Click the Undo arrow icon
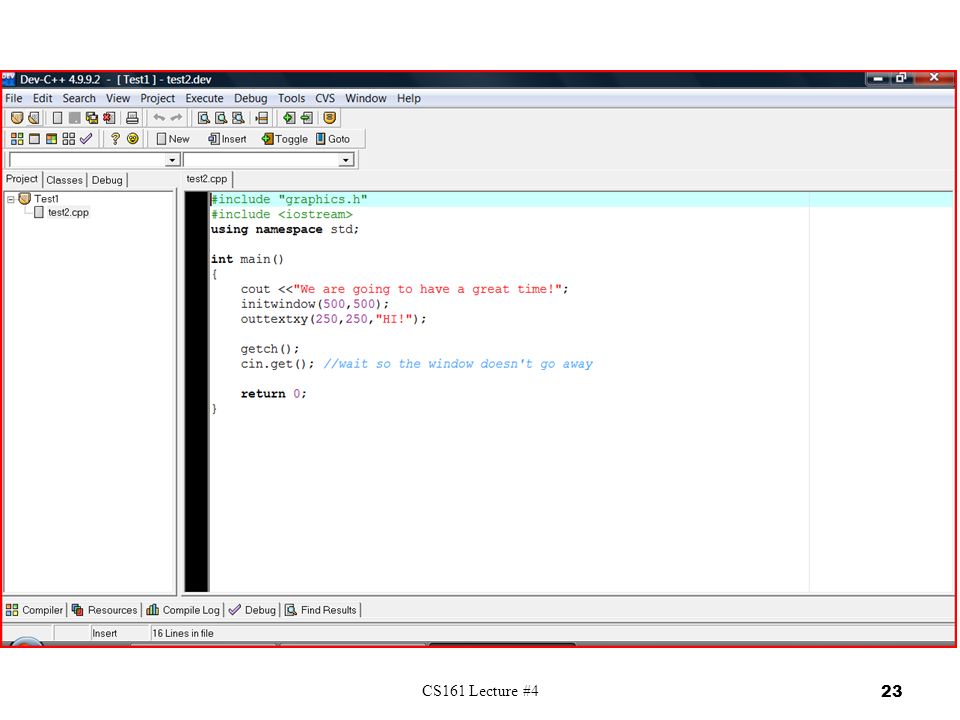This screenshot has width=960, height=720. [159, 118]
